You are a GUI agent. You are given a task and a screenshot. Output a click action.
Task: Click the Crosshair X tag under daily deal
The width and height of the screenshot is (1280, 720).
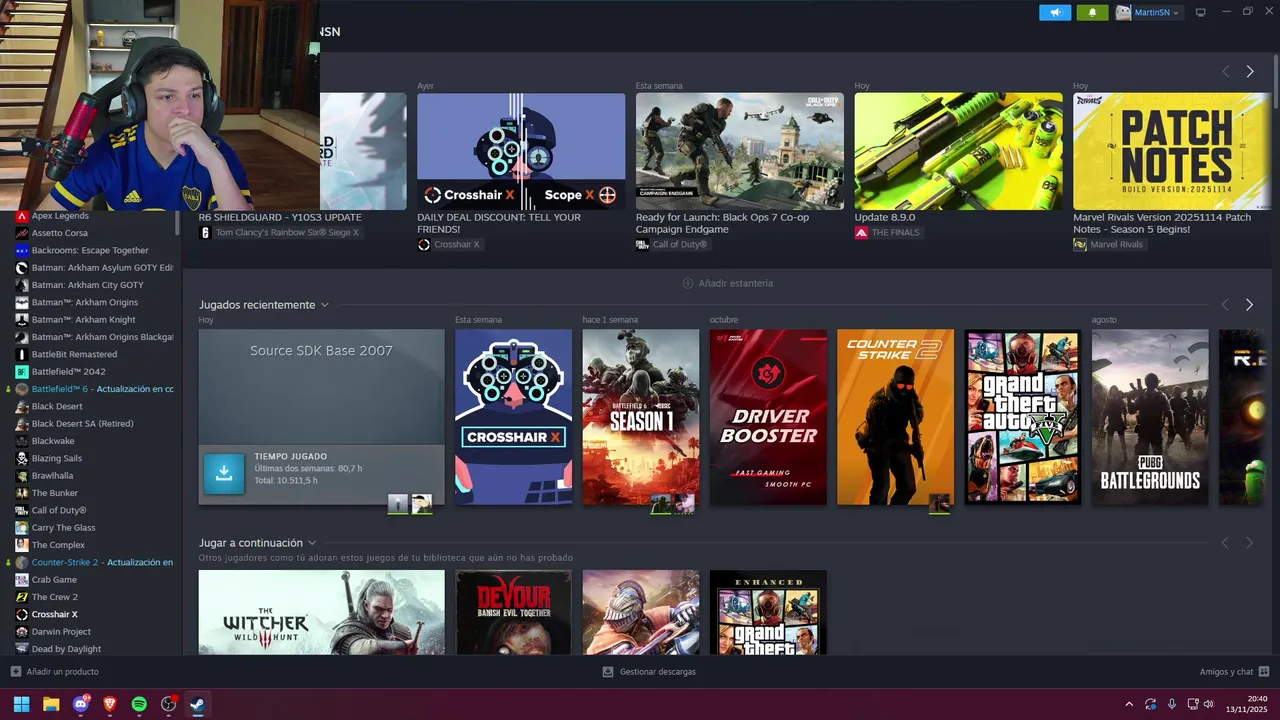pyautogui.click(x=449, y=245)
